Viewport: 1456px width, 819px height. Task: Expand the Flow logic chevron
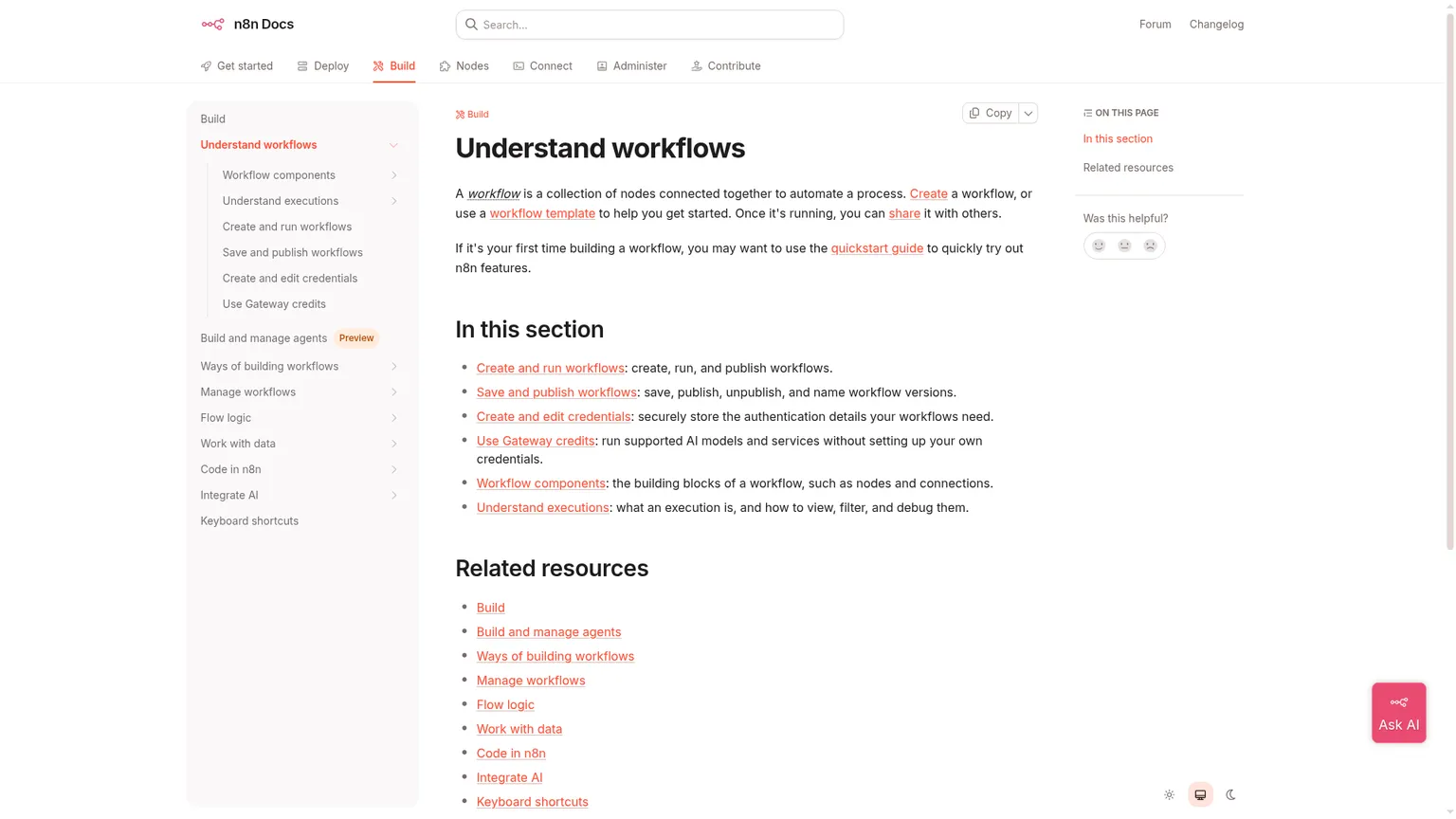click(x=394, y=418)
